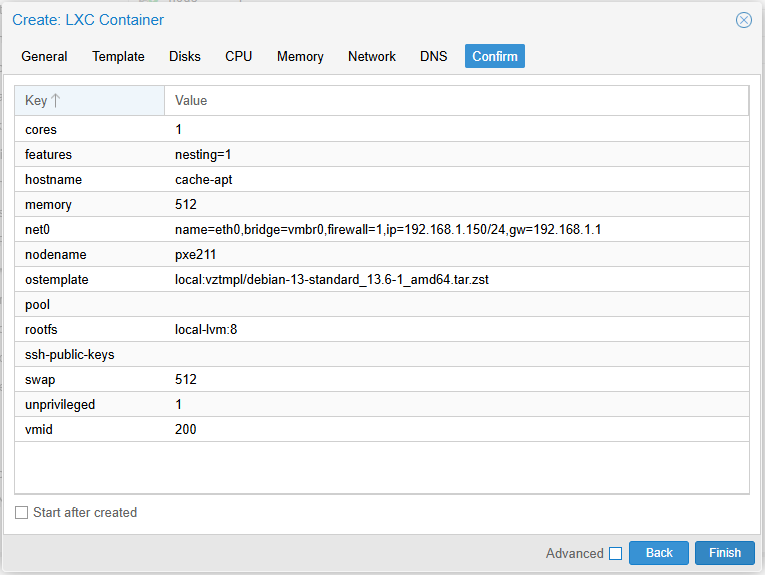Viewport: 765px width, 575px height.
Task: Select the ssh-public-keys row key
Action: tap(90, 355)
